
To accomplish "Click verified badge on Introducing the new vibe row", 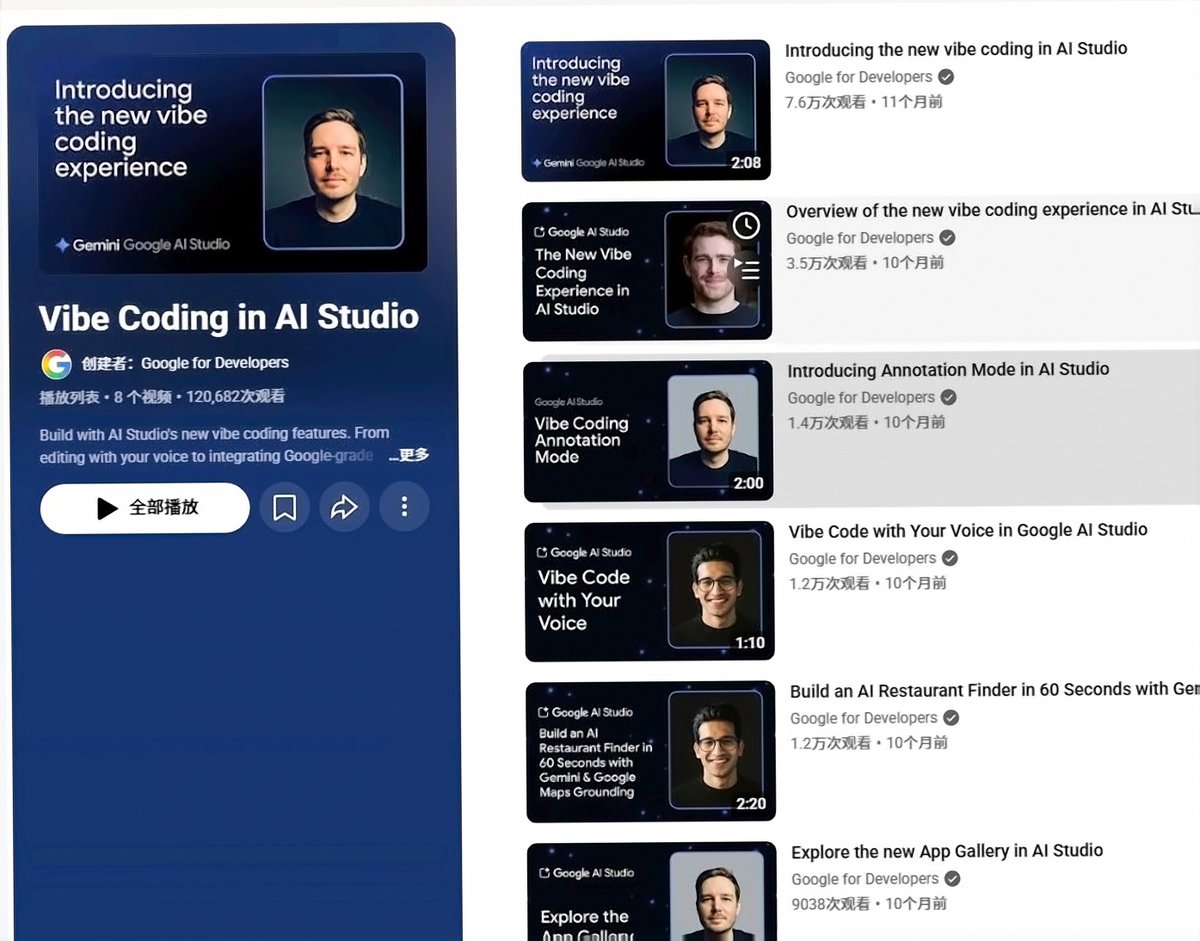I will click(x=946, y=77).
